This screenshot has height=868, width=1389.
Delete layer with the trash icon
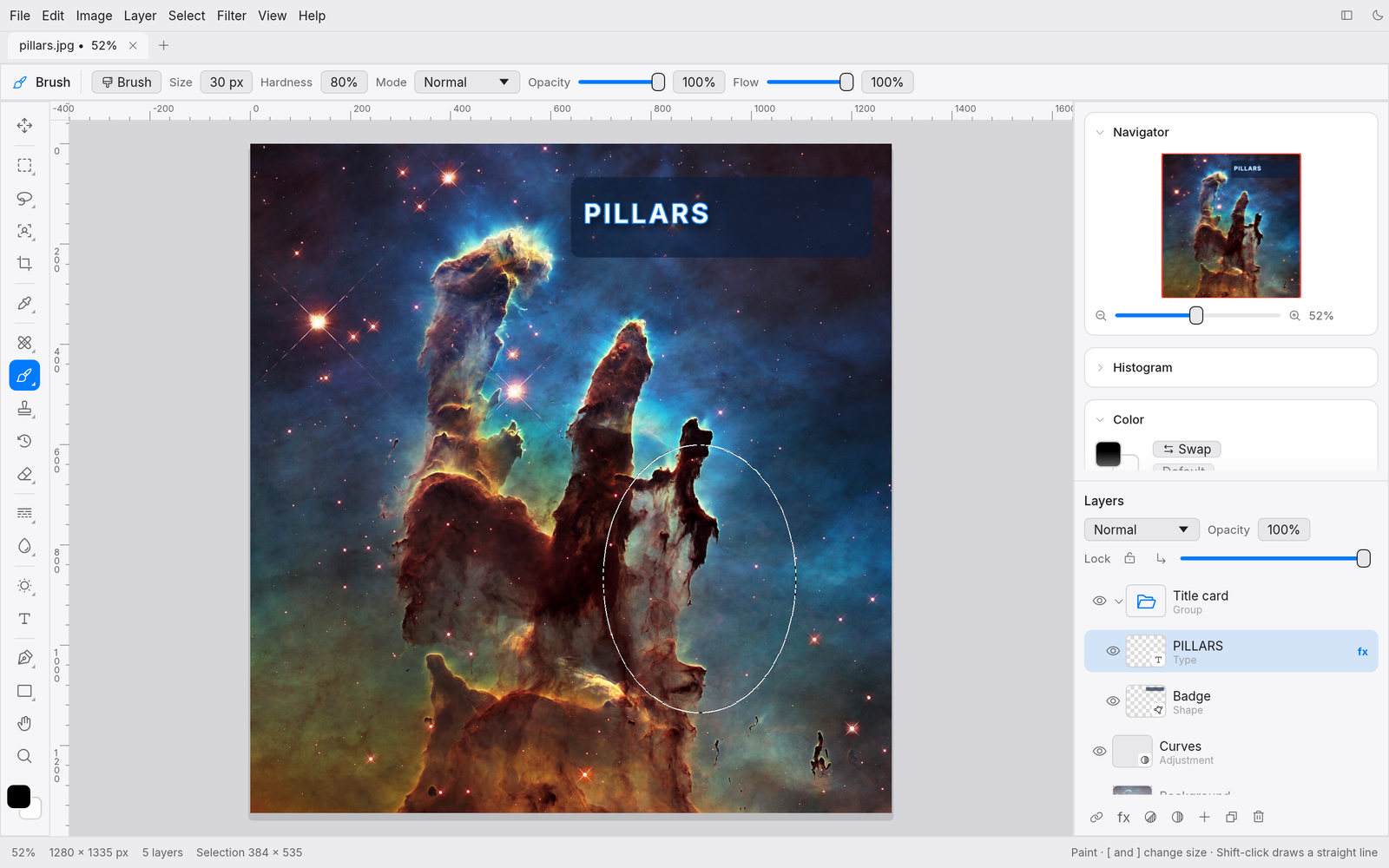click(1259, 817)
